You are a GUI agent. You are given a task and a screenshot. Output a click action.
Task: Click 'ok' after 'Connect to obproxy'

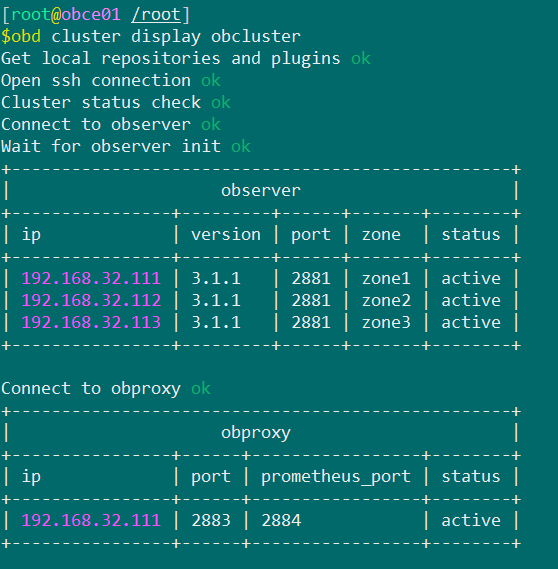[x=201, y=389]
